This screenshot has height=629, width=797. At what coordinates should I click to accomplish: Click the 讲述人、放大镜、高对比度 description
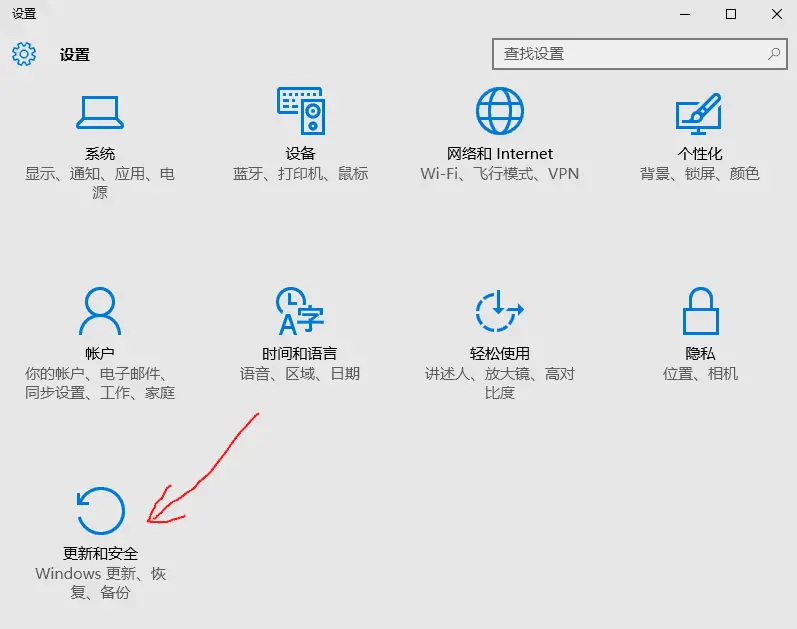(500, 383)
